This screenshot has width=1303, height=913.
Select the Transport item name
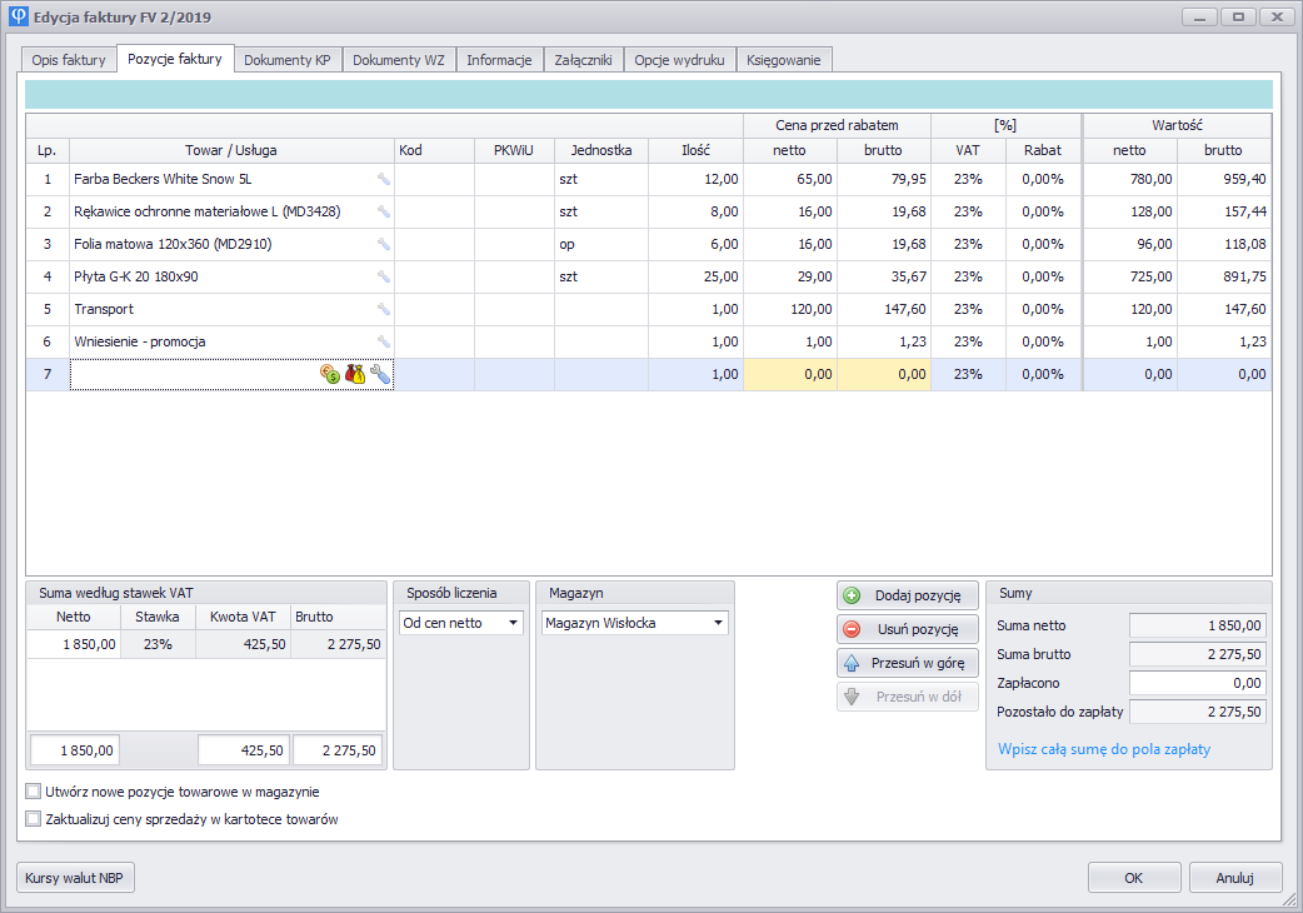pos(104,310)
